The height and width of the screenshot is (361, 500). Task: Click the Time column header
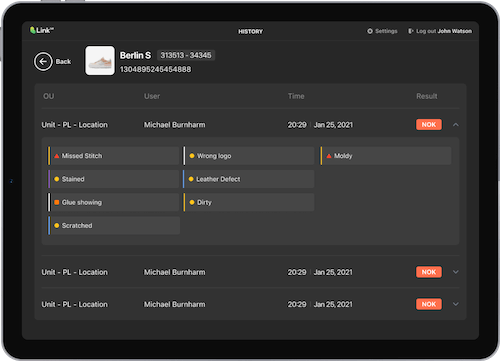296,96
